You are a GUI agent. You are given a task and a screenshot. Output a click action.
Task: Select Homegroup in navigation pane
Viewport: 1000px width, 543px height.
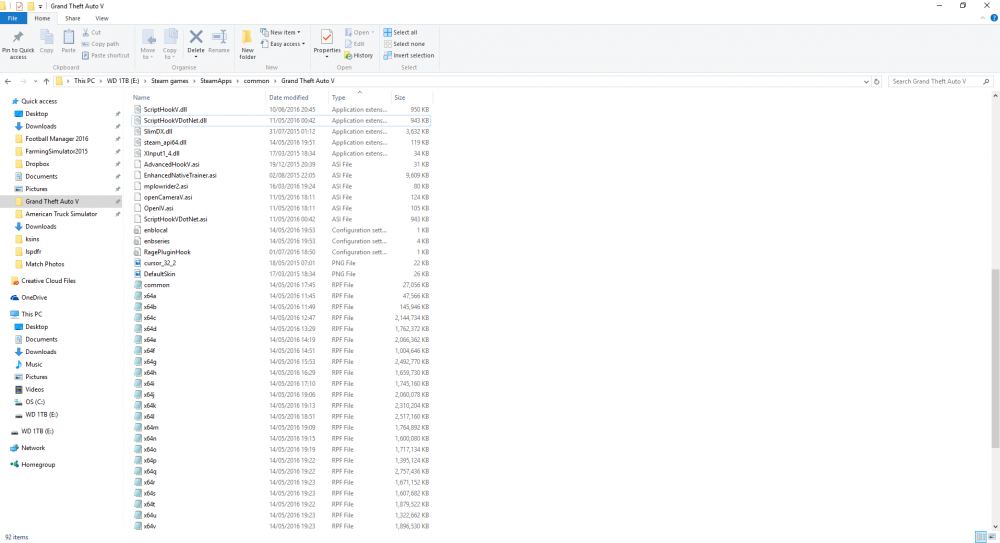point(38,465)
